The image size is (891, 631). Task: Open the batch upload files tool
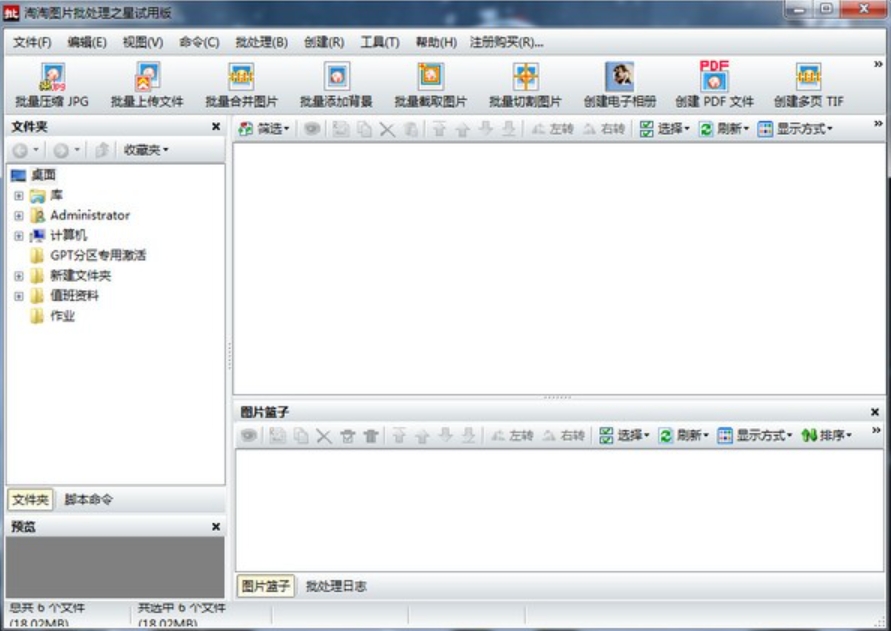pyautogui.click(x=147, y=85)
